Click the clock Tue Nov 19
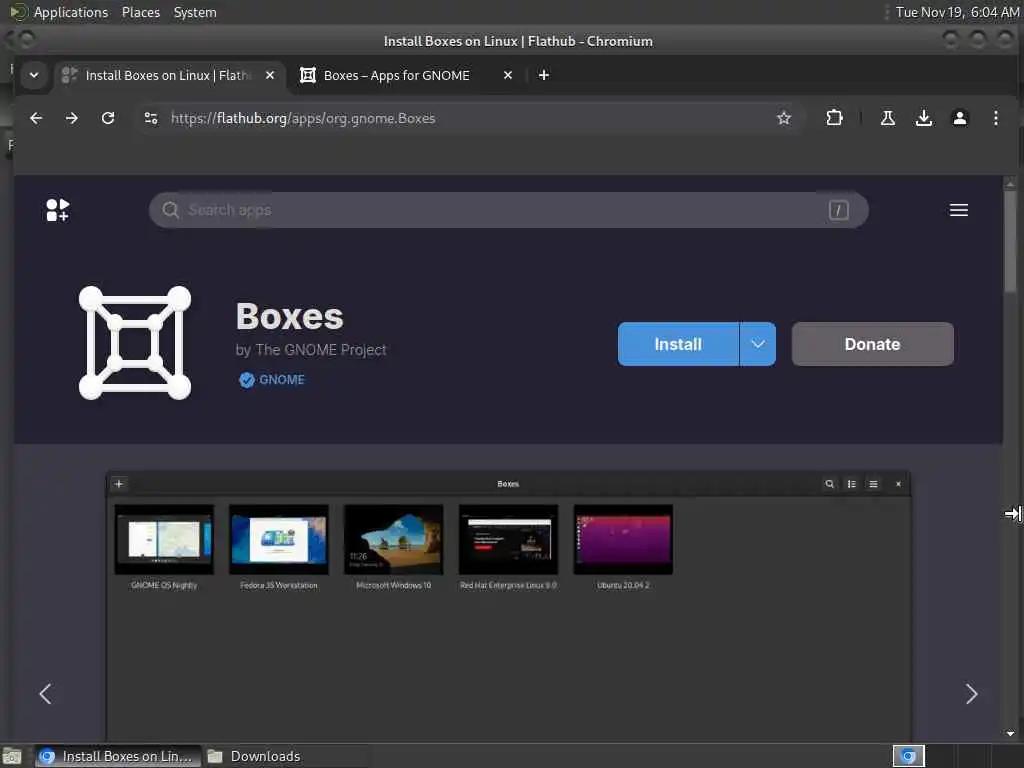Screen dimensions: 1024x768 click(x=957, y=12)
